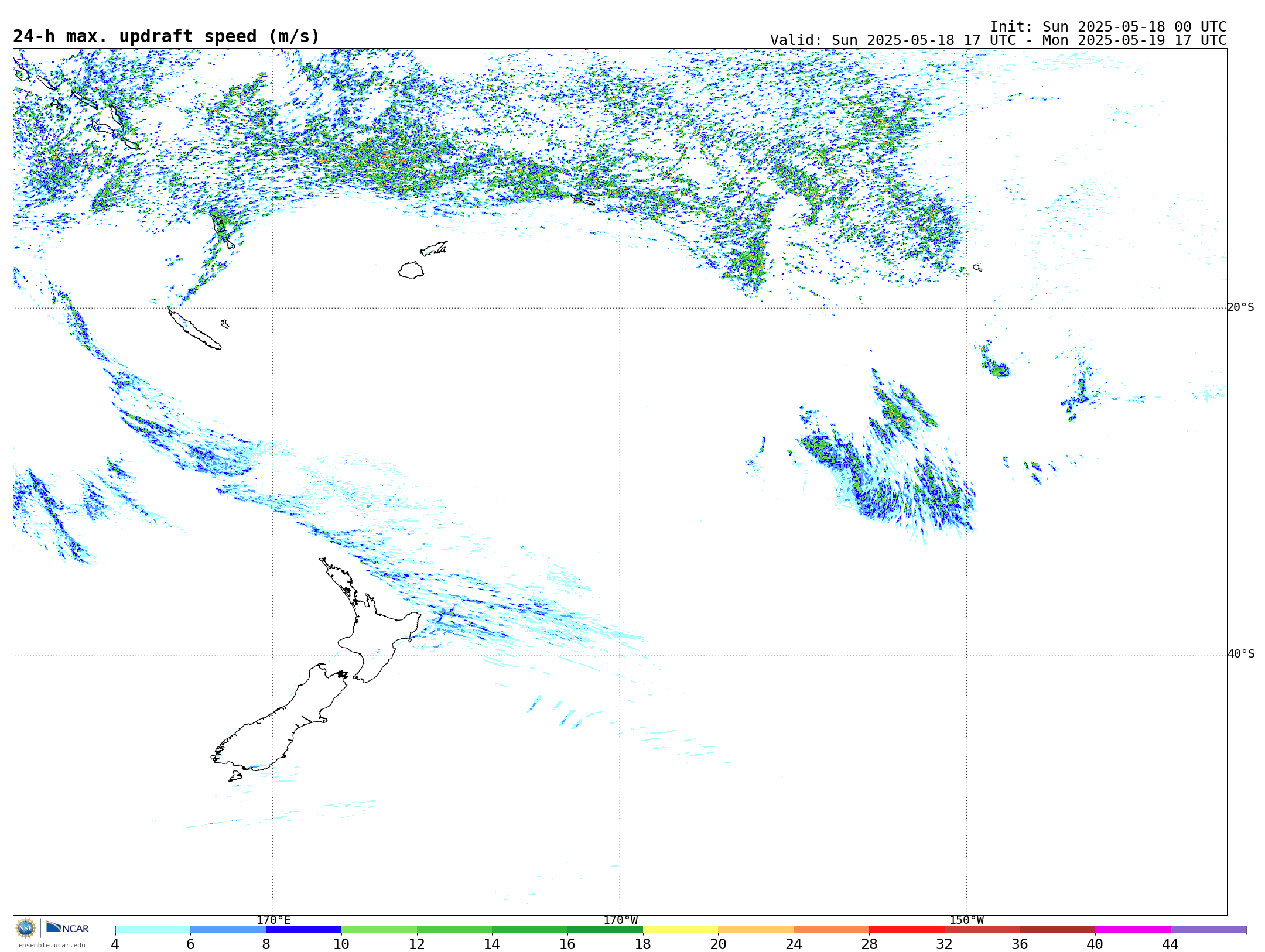Click the colorbar tick label 10

pos(341,944)
